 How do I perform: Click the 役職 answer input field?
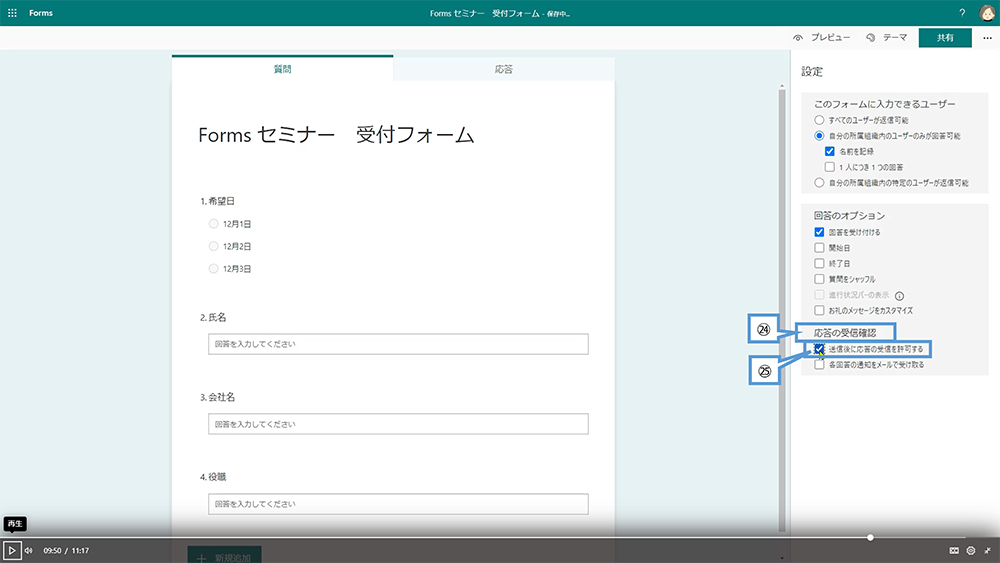coord(398,504)
